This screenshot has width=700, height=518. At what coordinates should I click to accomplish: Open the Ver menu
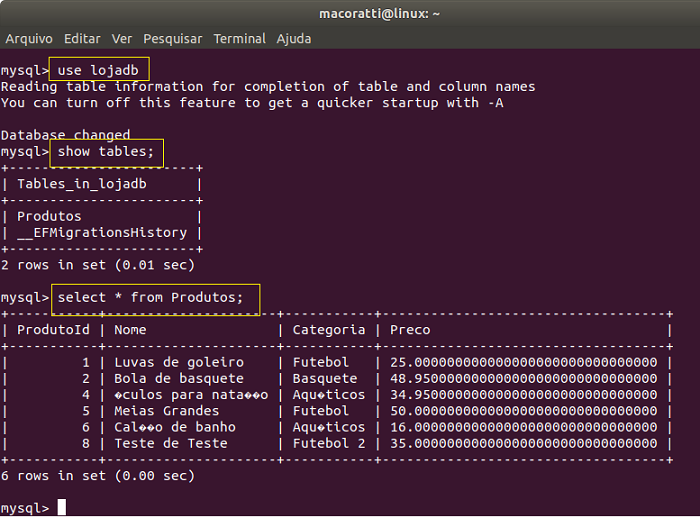tap(122, 39)
